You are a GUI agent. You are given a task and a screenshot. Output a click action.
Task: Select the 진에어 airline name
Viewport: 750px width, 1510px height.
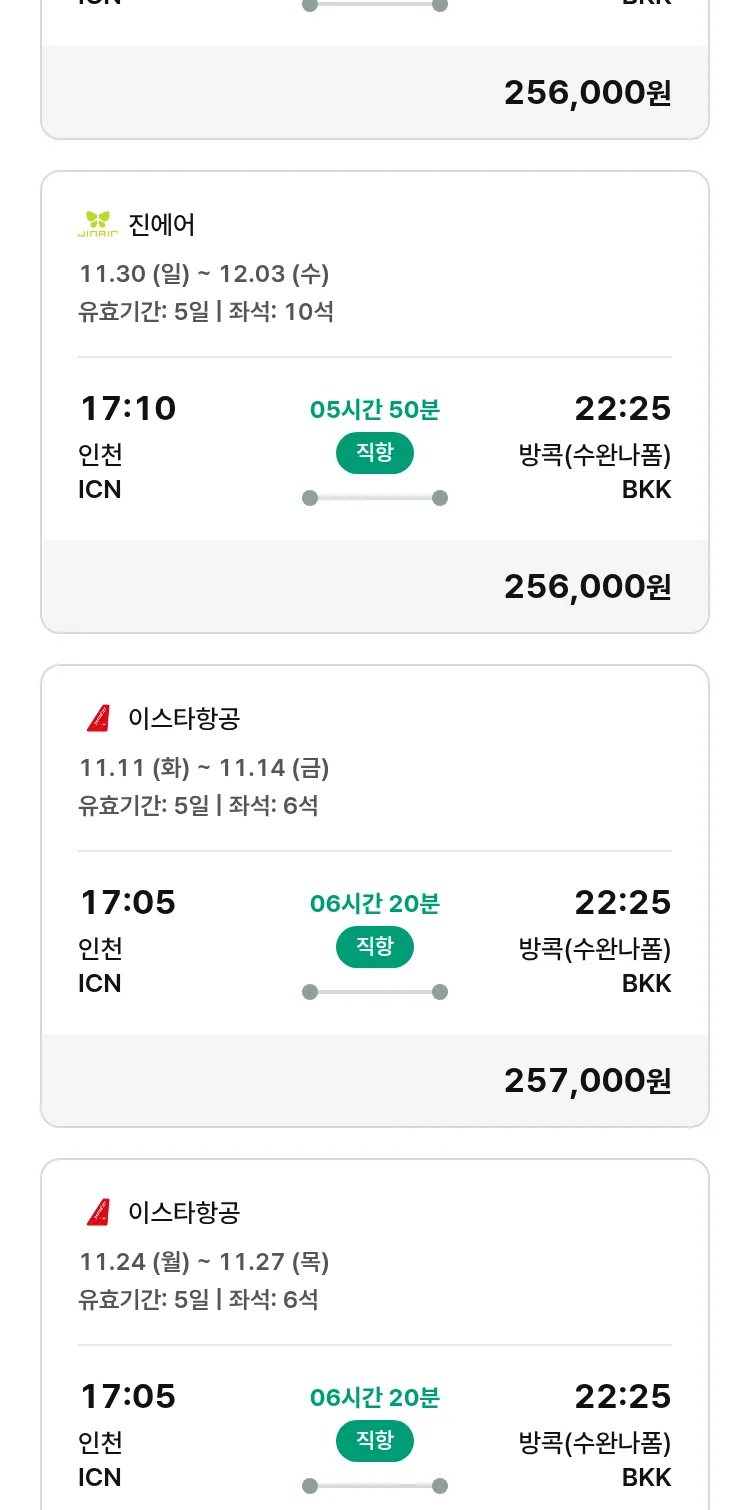162,224
